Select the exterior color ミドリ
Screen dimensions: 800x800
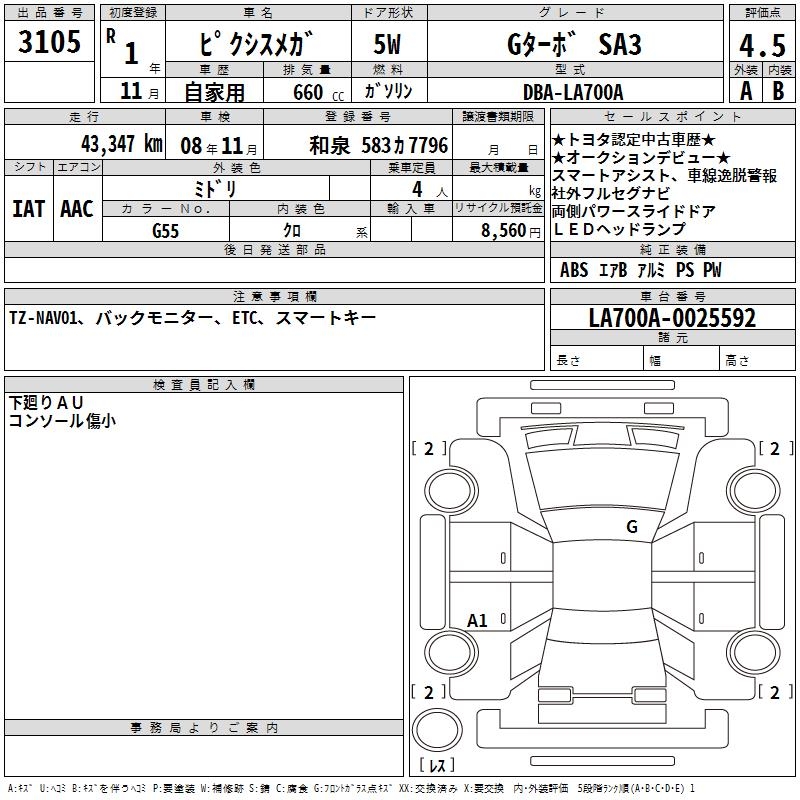[215, 189]
